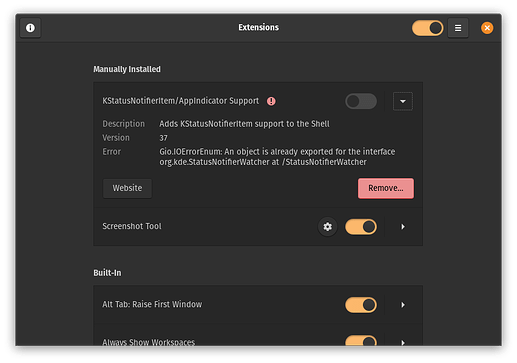
Task: Click the Built-In section heading
Action: pyautogui.click(x=107, y=273)
